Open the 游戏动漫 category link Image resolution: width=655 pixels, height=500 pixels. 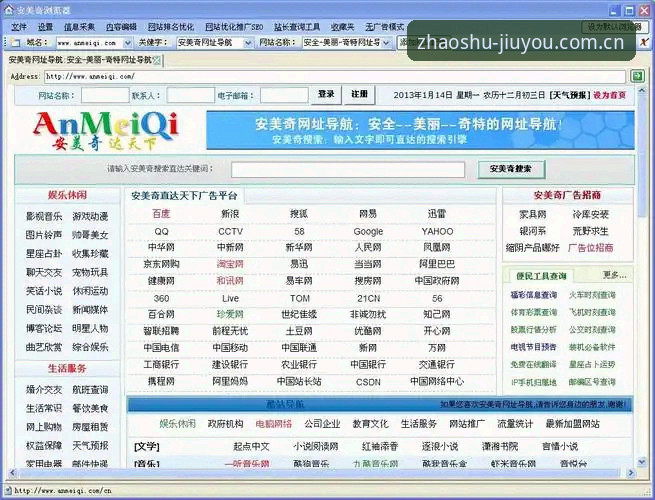tap(90, 216)
